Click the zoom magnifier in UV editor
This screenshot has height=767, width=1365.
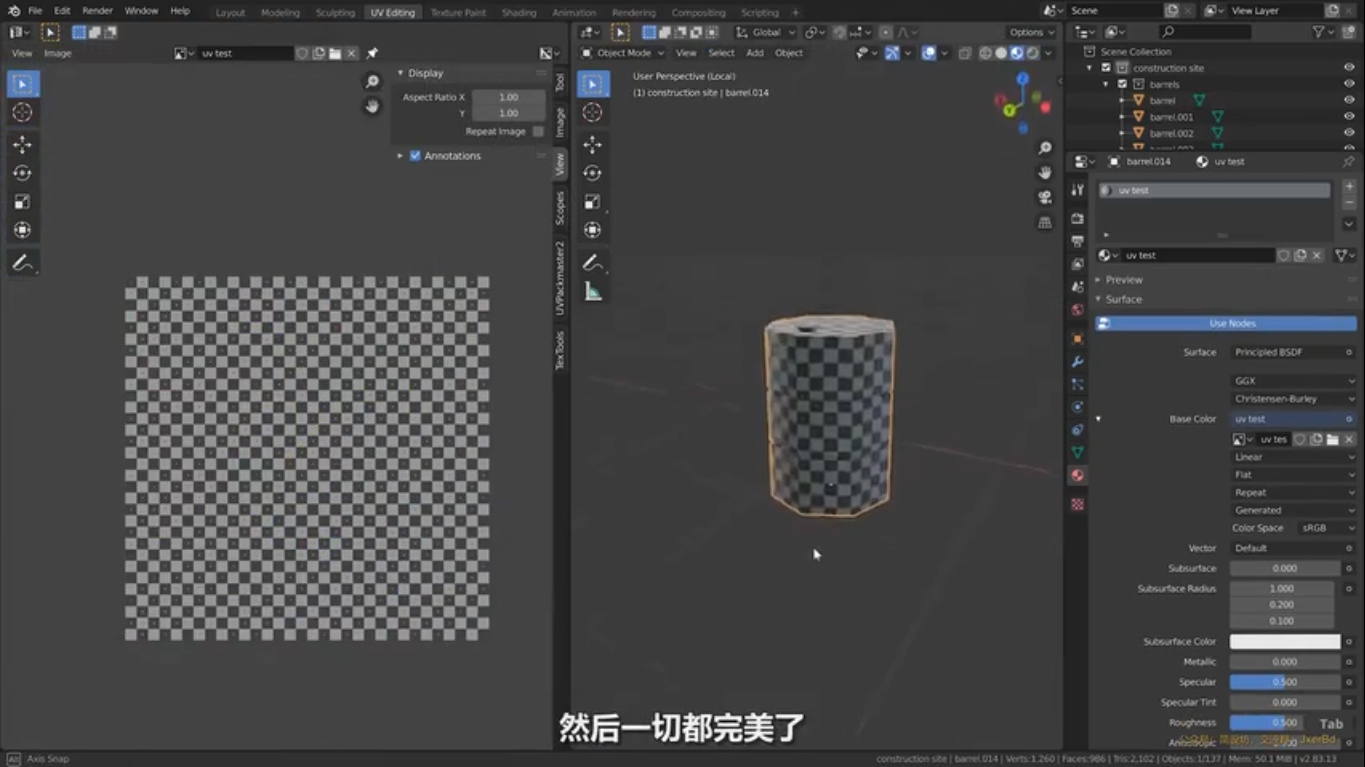372,82
